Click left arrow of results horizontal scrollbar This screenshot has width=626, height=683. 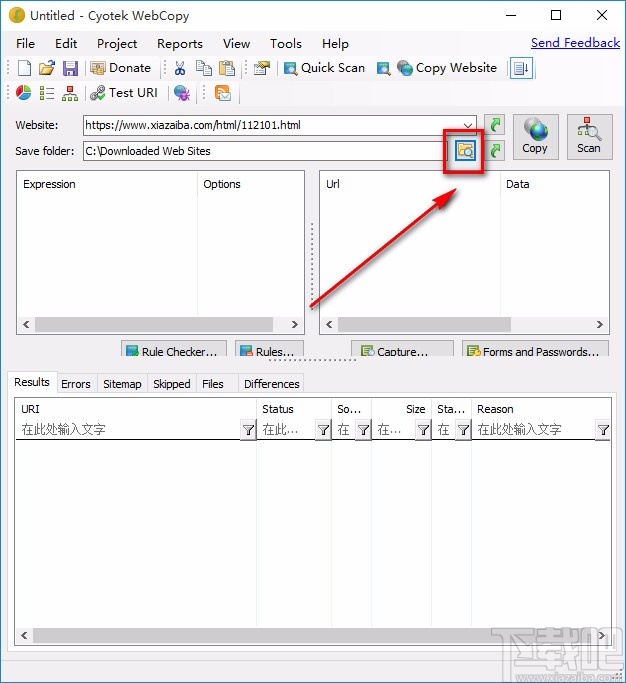[x=24, y=636]
